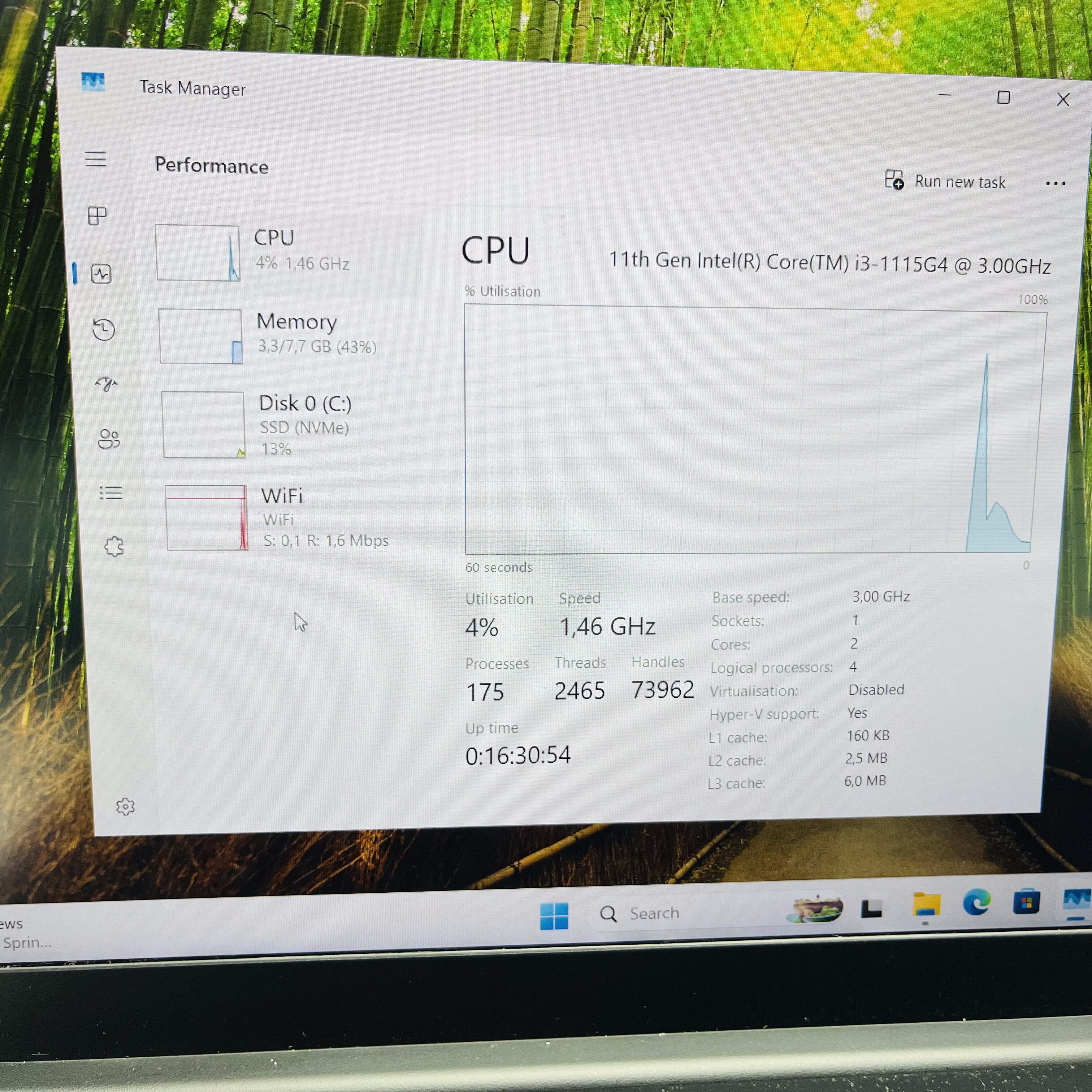Select Disk 0 (C:) performance entry
The height and width of the screenshot is (1092, 1092).
pos(288,424)
